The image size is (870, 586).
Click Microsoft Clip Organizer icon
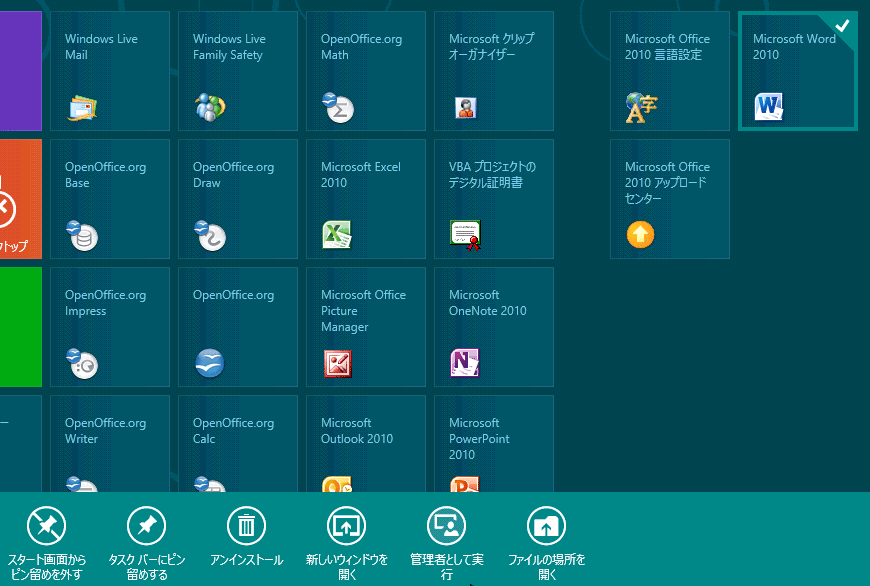click(x=466, y=108)
